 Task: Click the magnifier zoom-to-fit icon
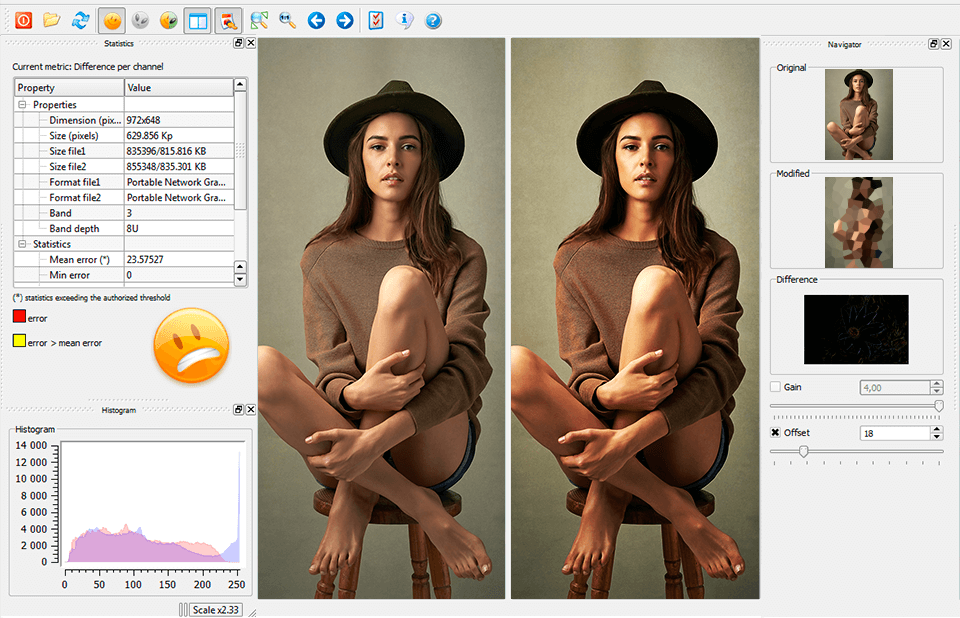[287, 20]
